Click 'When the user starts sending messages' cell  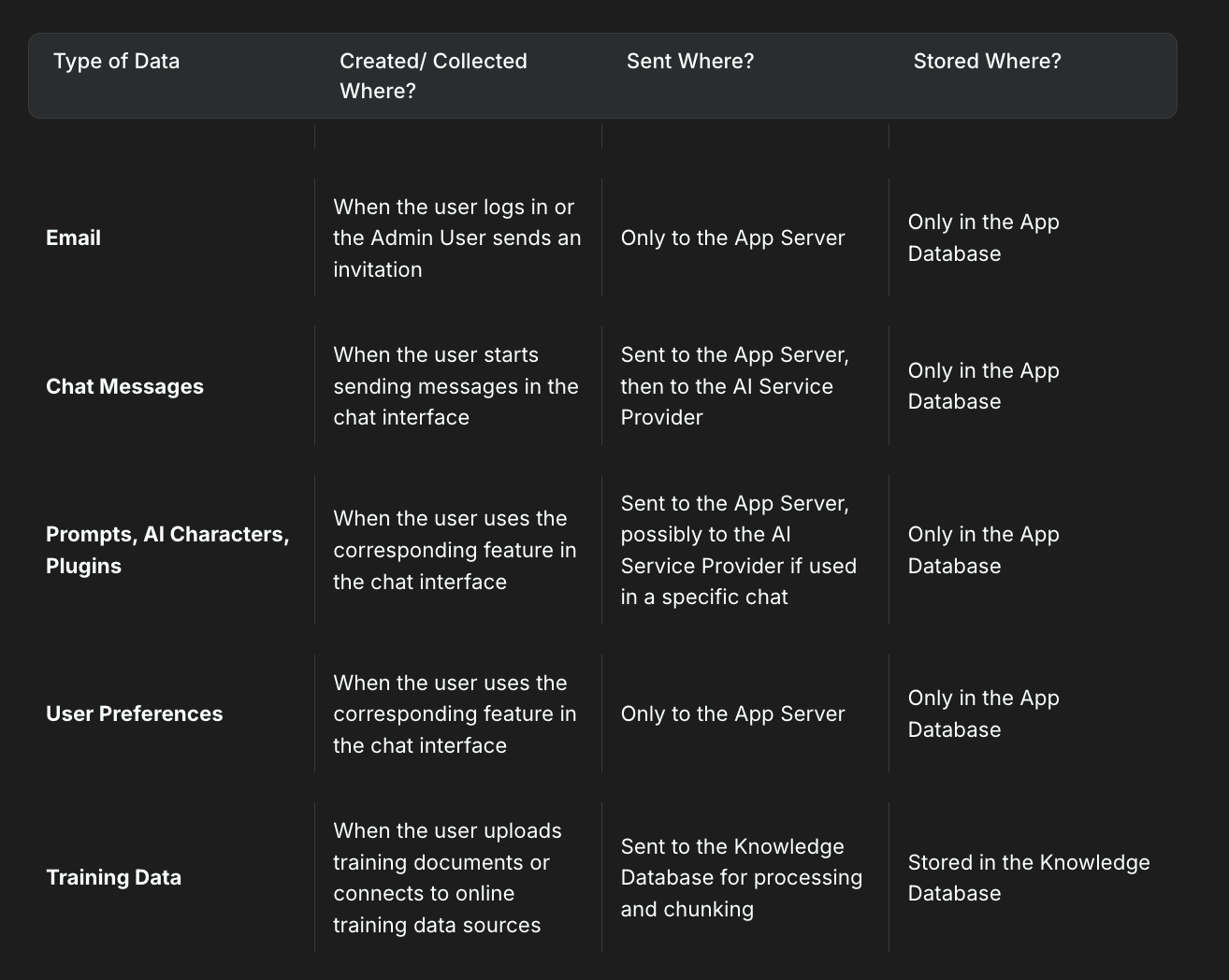tap(455, 386)
